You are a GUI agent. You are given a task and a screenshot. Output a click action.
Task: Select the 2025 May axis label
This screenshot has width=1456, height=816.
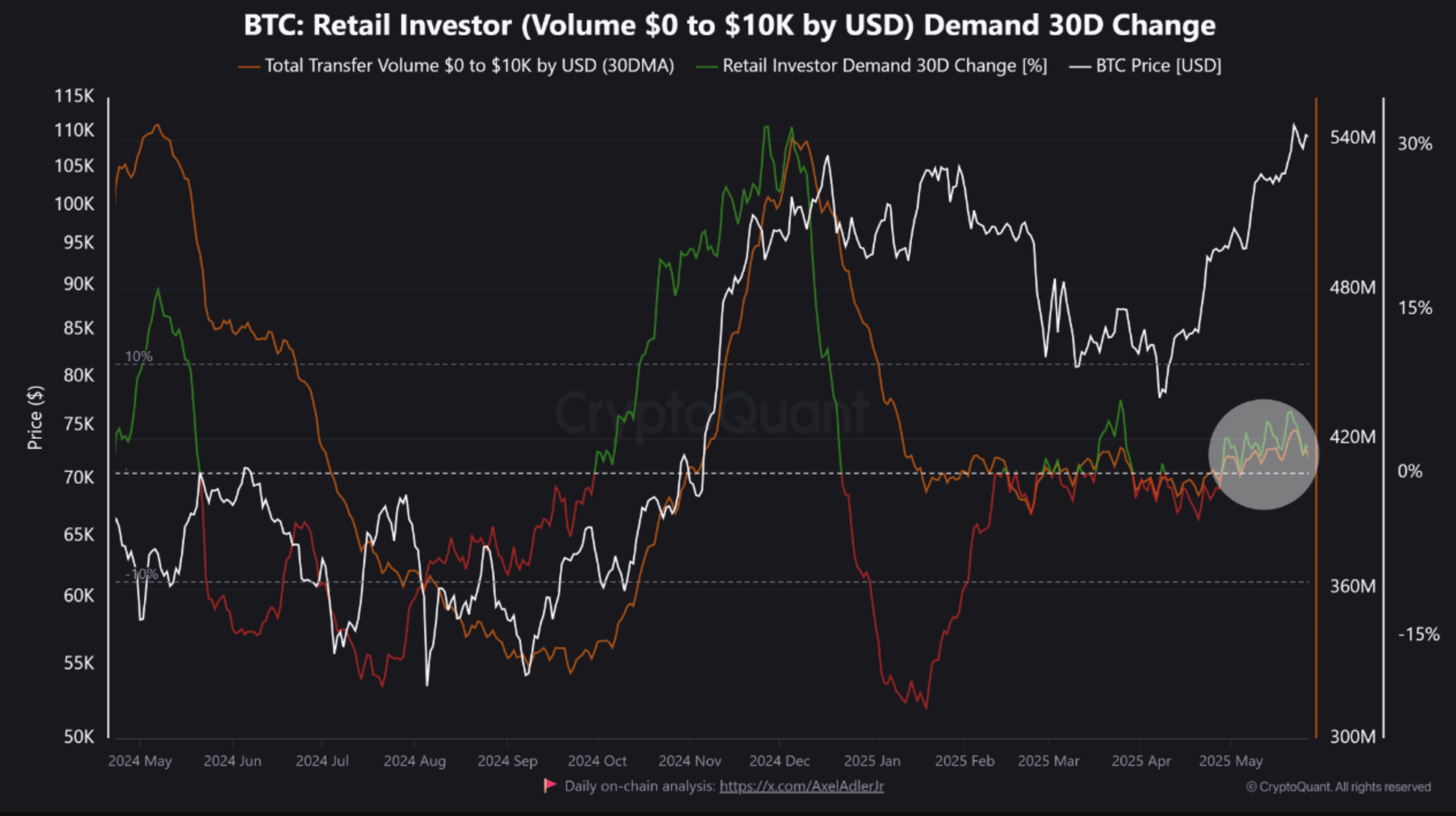(x=1231, y=761)
